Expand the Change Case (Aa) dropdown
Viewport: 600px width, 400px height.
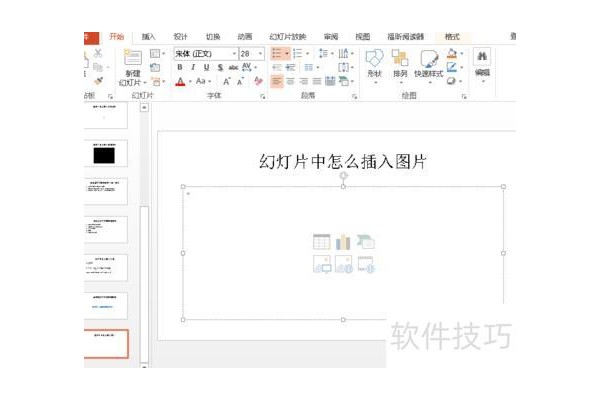[210, 81]
